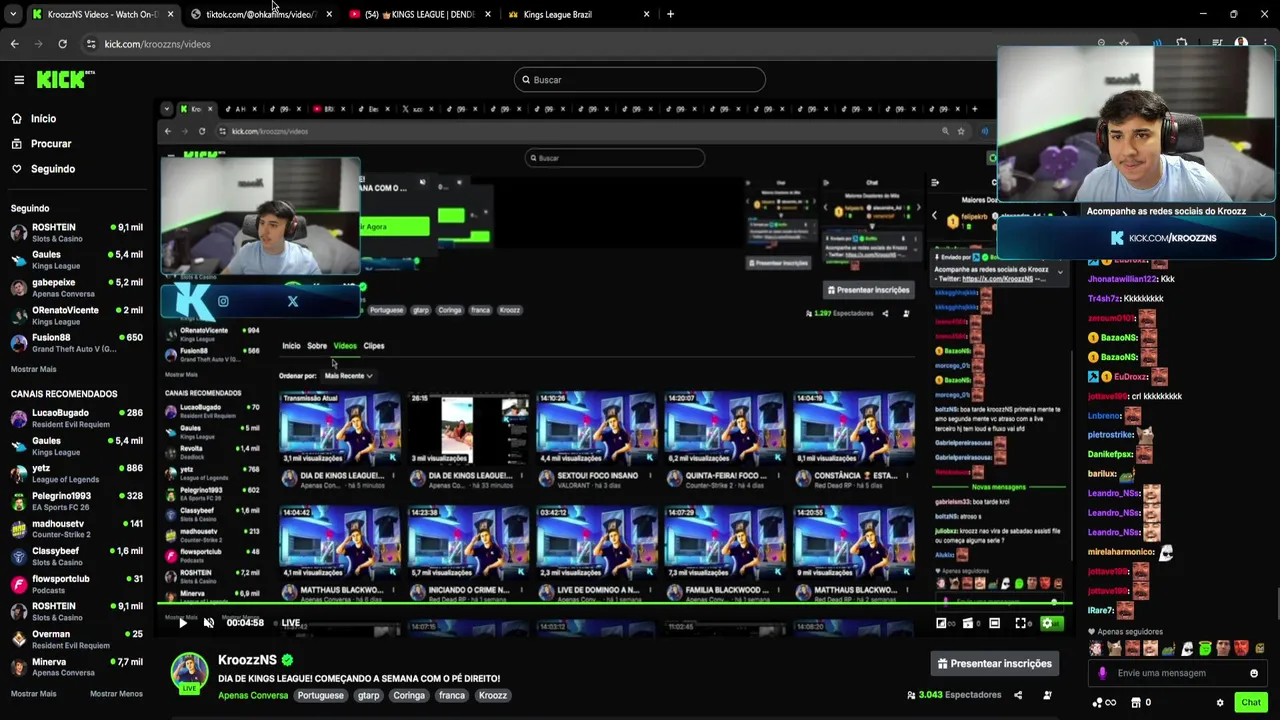The width and height of the screenshot is (1280, 720).
Task: Close the KroozzNS Videos browser tab
Action: coord(171,14)
